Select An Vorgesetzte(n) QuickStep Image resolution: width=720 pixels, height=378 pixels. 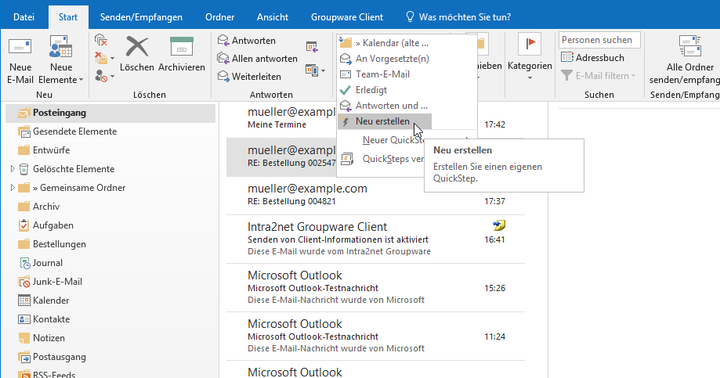coord(384,58)
